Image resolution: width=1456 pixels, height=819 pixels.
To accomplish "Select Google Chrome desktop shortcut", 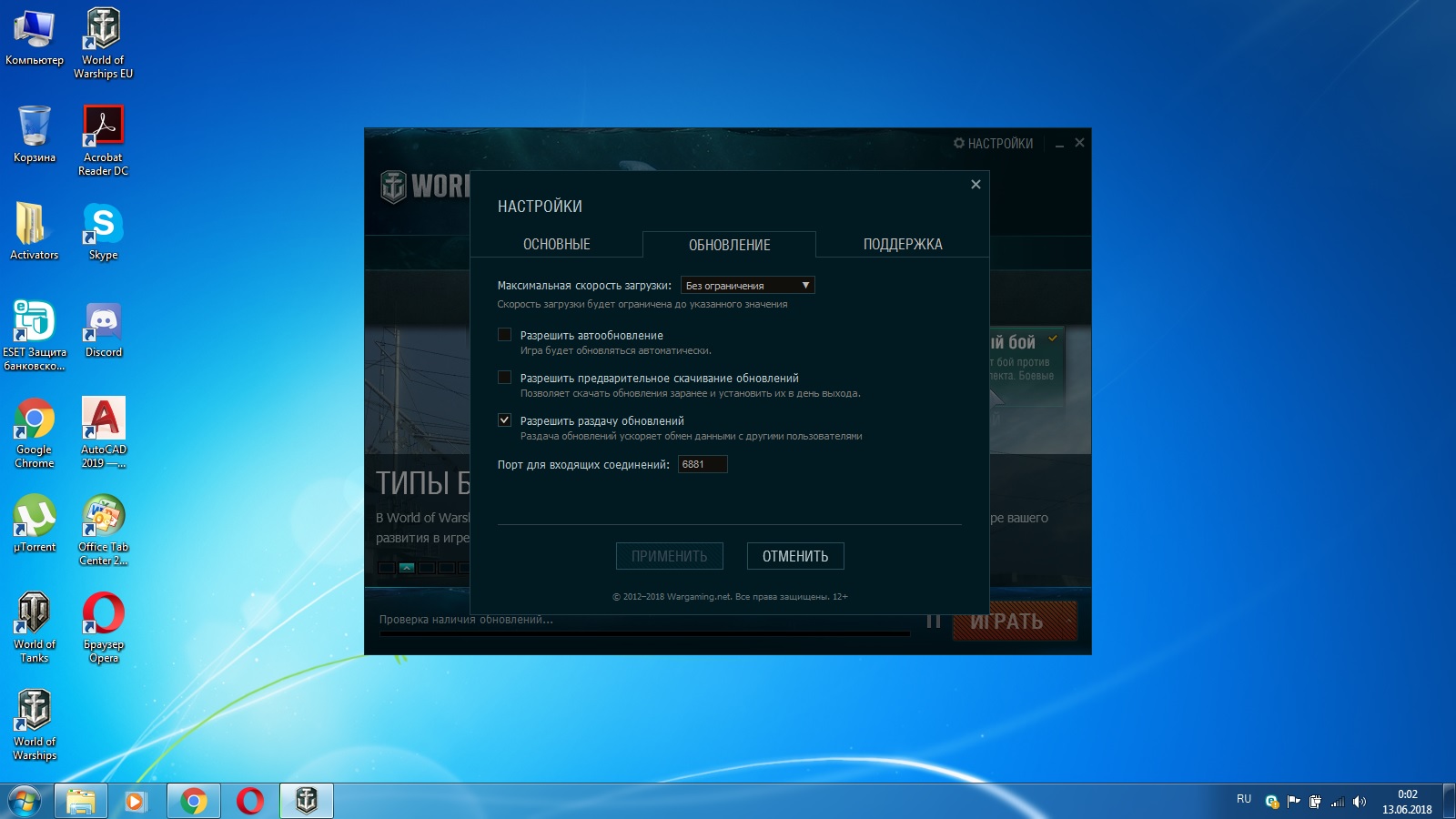I will coord(35,432).
